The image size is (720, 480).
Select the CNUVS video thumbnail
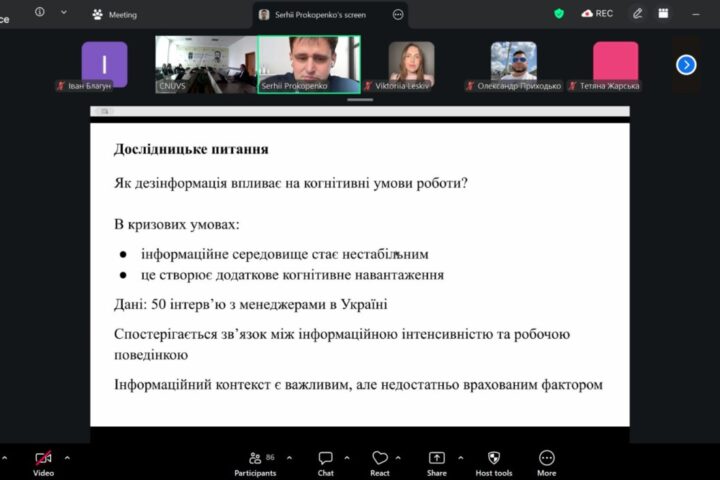205,63
